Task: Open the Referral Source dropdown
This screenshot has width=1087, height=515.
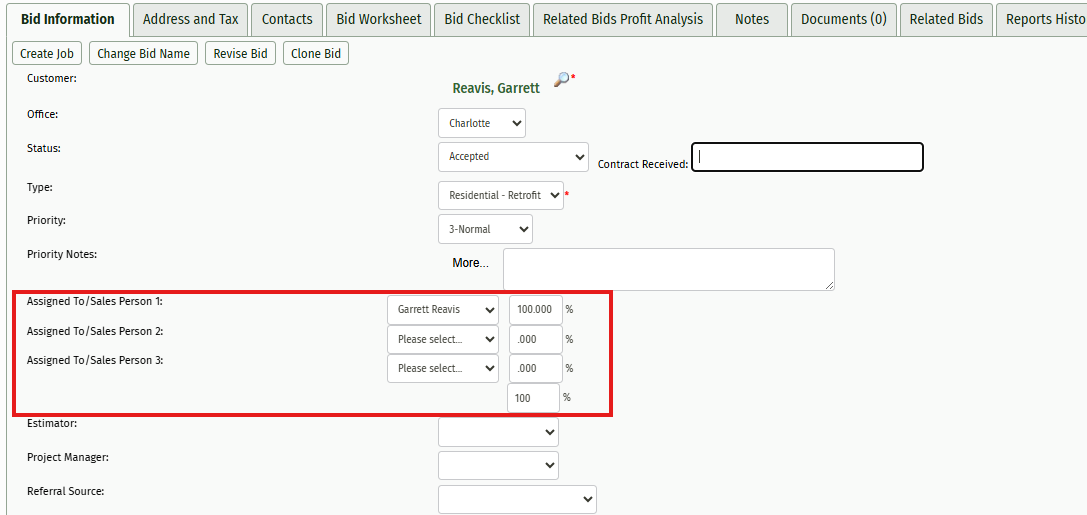Action: (516, 499)
